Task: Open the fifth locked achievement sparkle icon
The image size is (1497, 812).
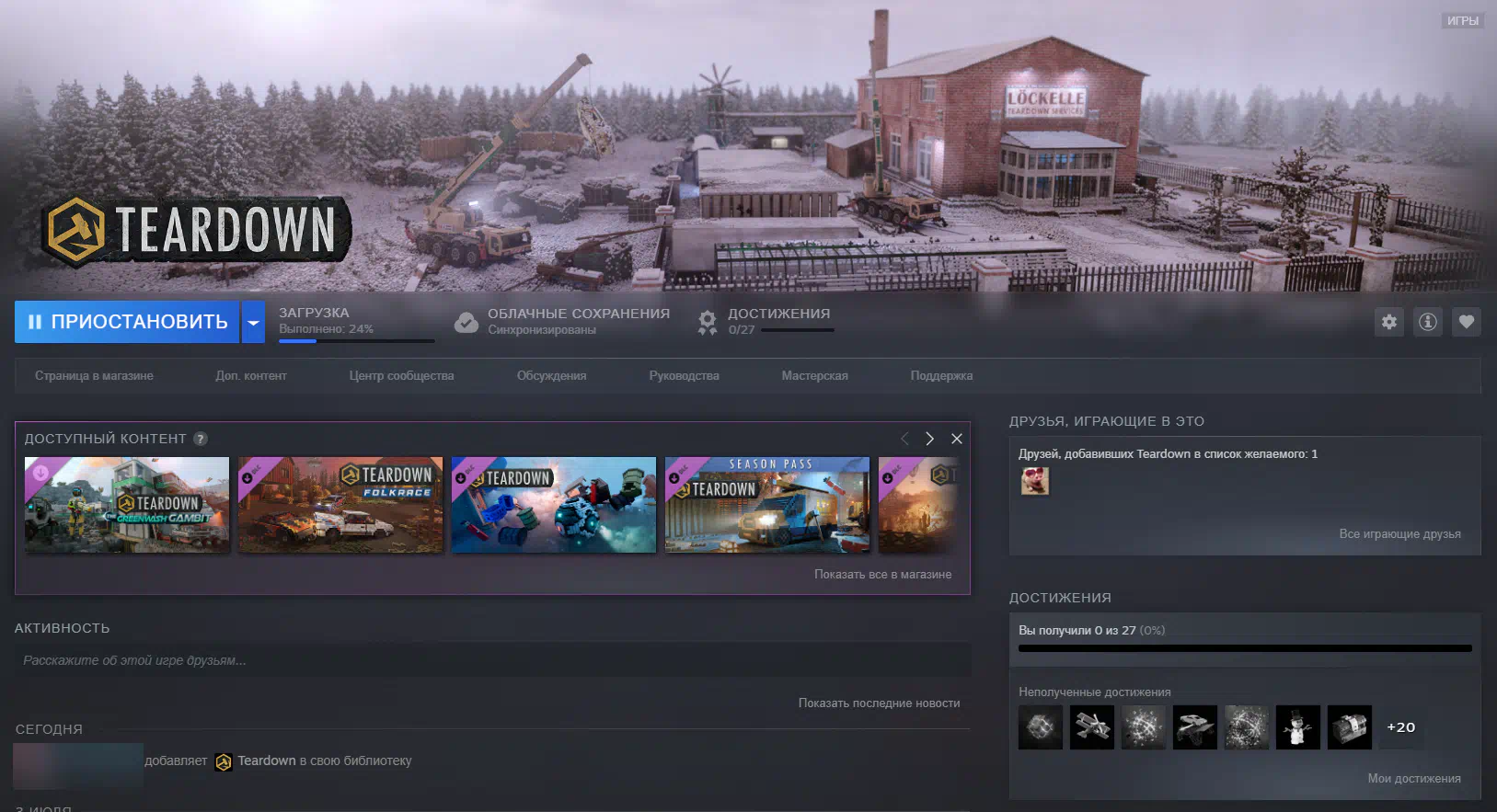Action: 1247,727
